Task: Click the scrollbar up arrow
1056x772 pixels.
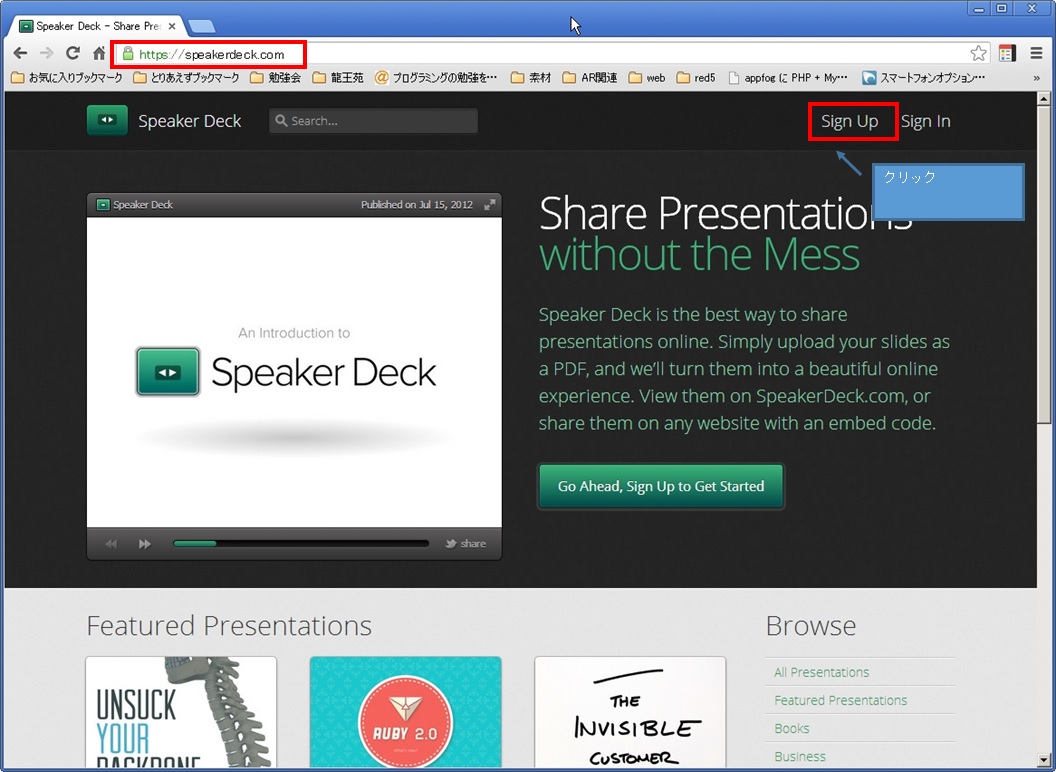Action: [1044, 99]
